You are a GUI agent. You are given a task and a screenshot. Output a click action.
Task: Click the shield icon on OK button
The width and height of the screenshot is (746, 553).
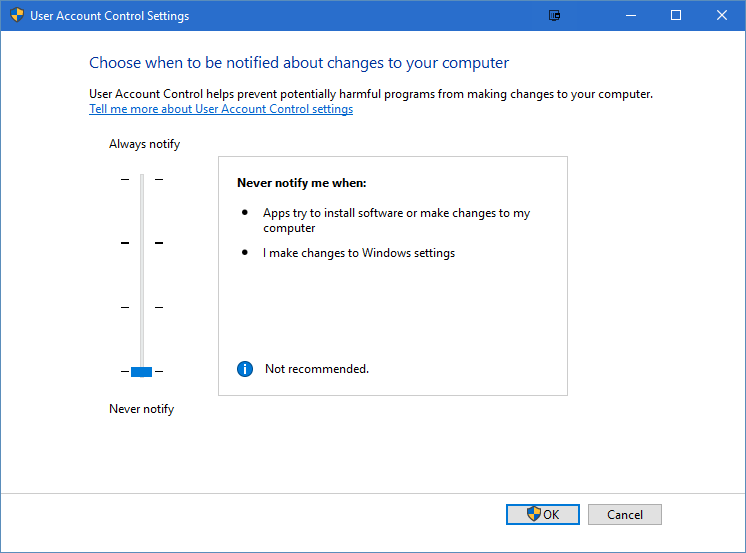533,514
